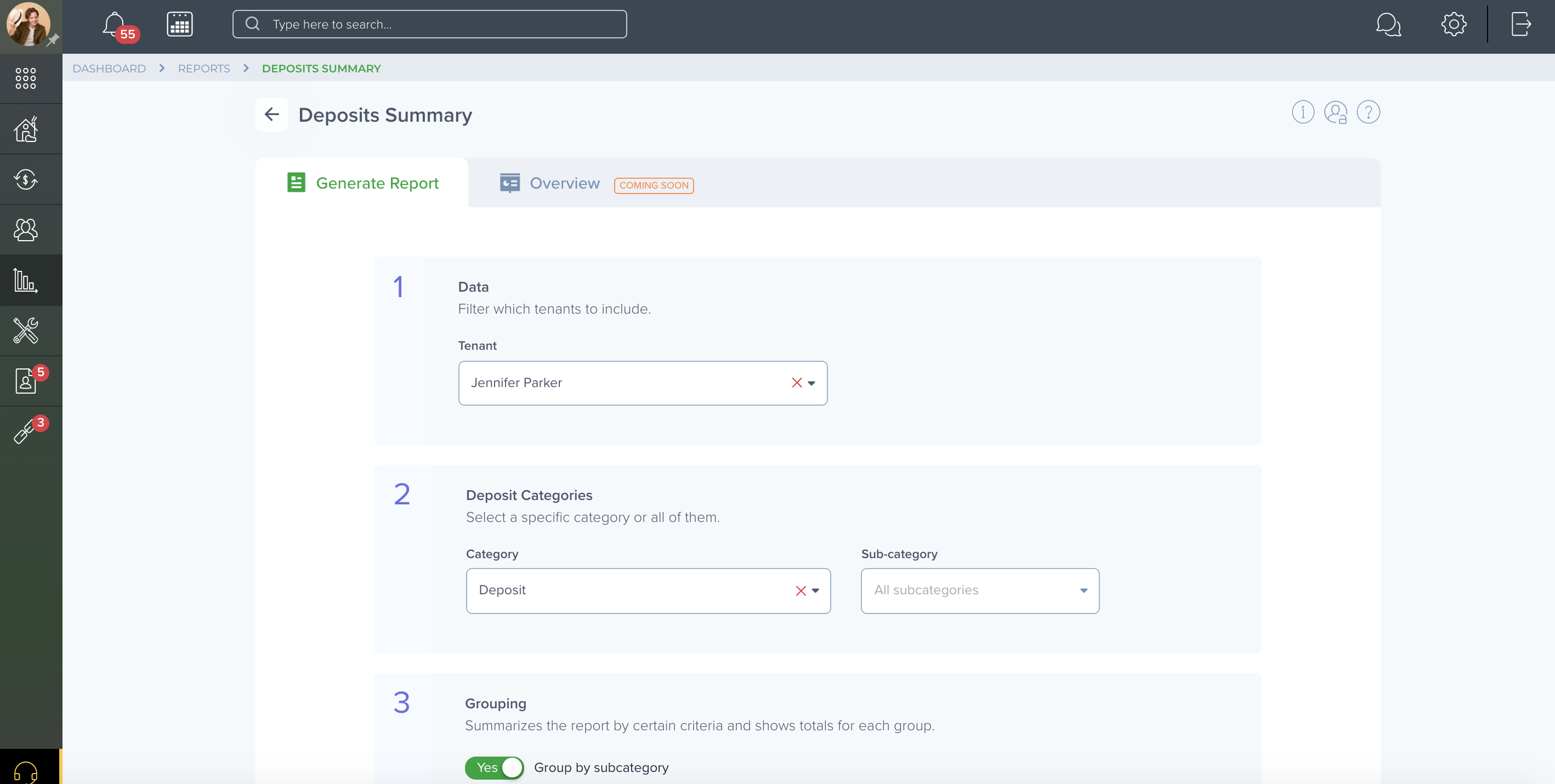Click the search field 'Type here to search...'
This screenshot has width=1555, height=784.
(x=429, y=24)
